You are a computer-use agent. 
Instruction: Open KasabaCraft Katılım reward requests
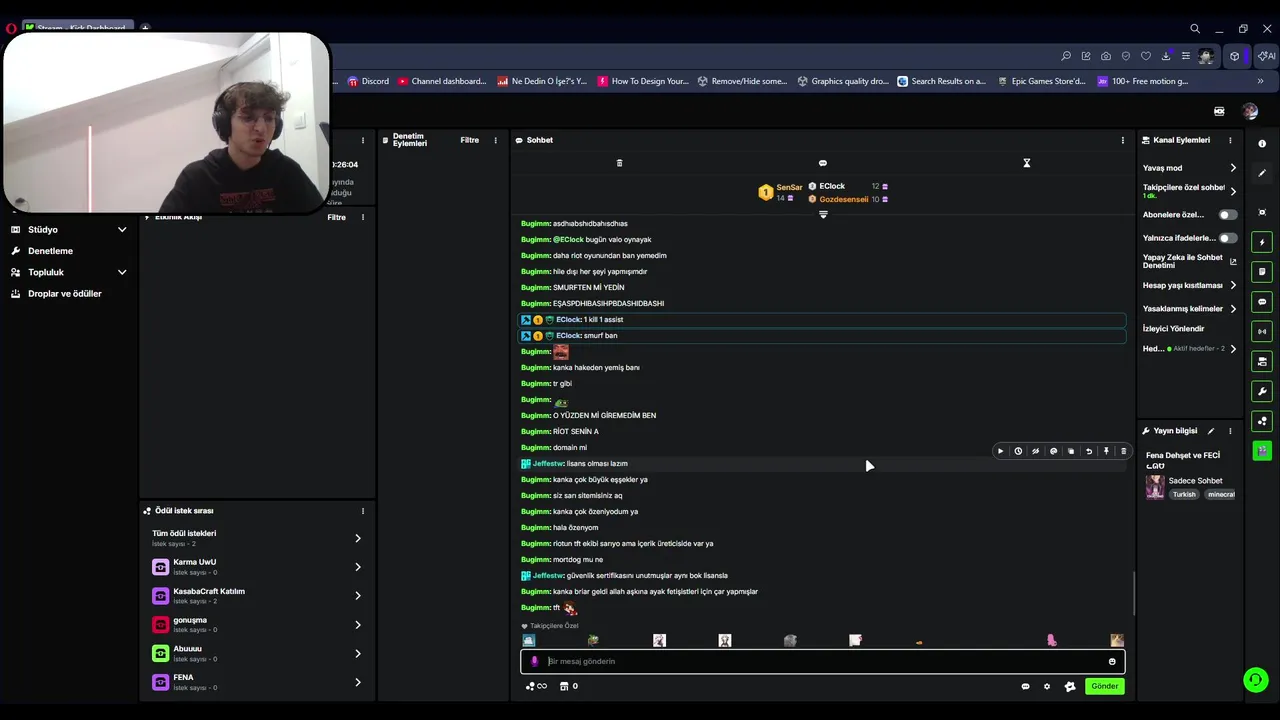click(x=256, y=596)
